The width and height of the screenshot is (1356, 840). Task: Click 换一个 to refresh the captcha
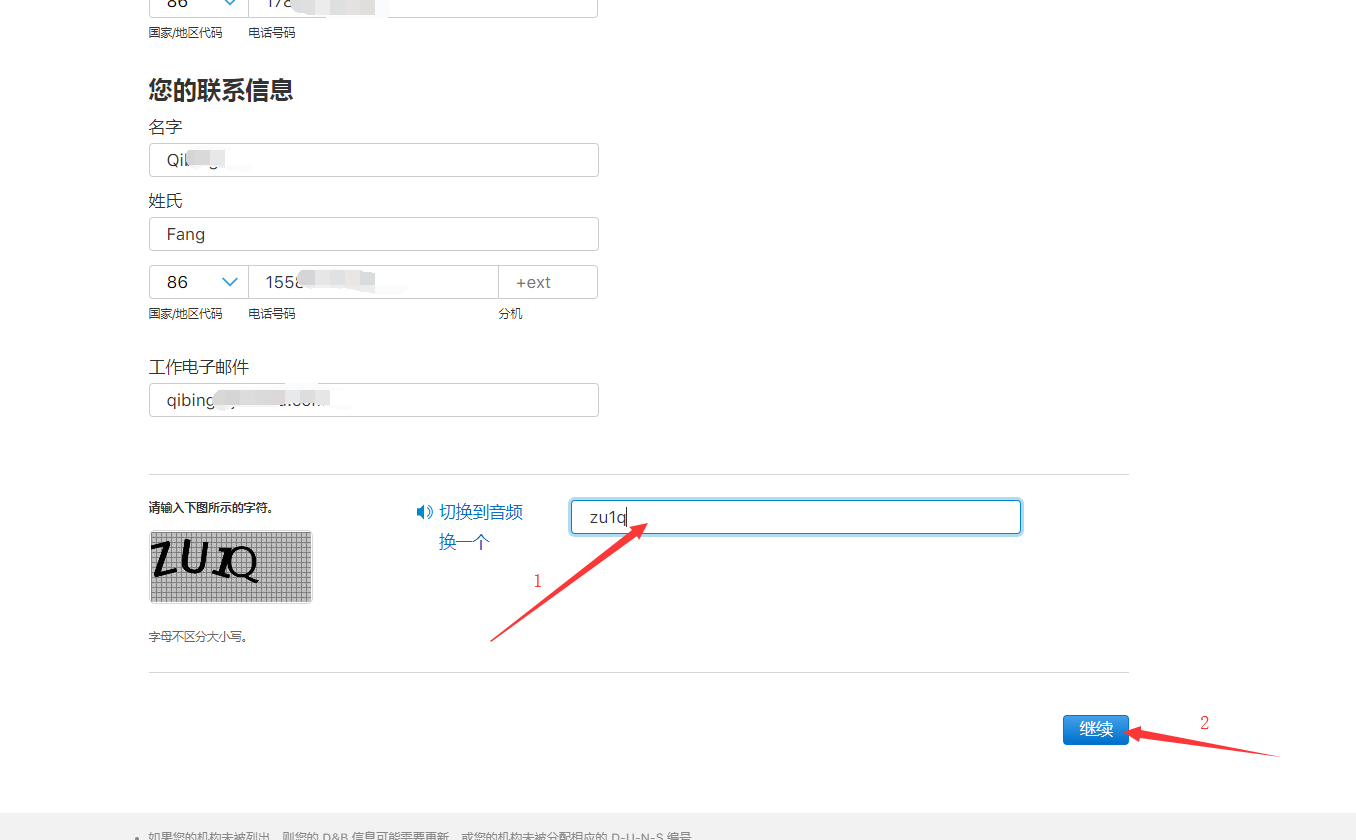pos(464,542)
